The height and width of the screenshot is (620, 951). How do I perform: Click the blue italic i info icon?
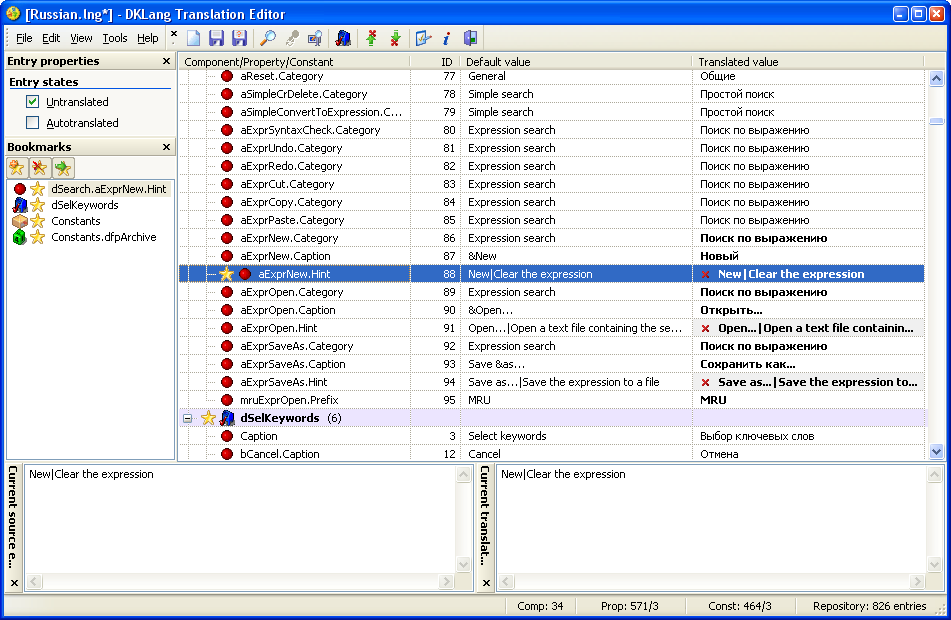446,38
